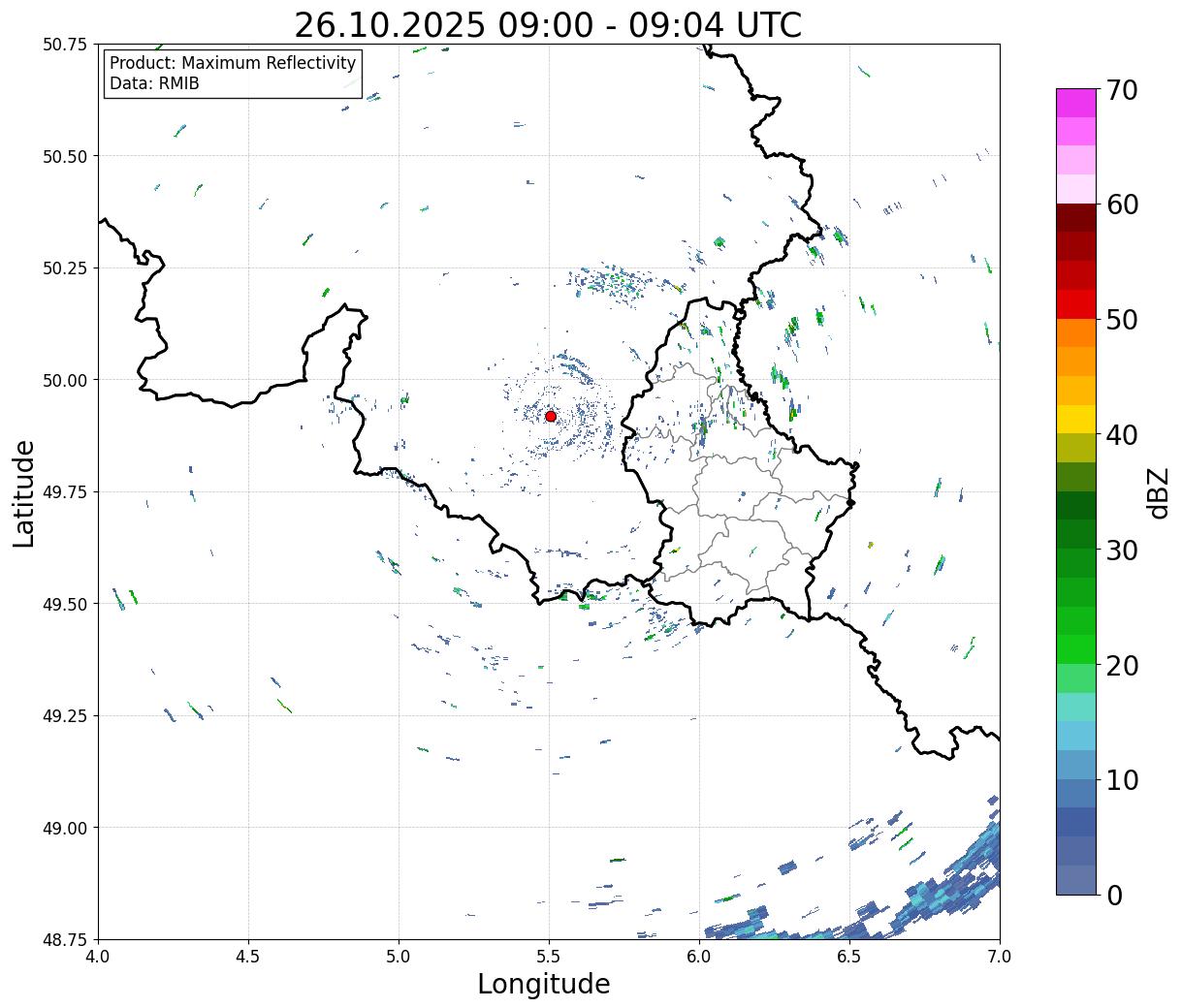Click latitude tick label 48.75
Image resolution: width=1182 pixels, height=1008 pixels.
click(64, 939)
